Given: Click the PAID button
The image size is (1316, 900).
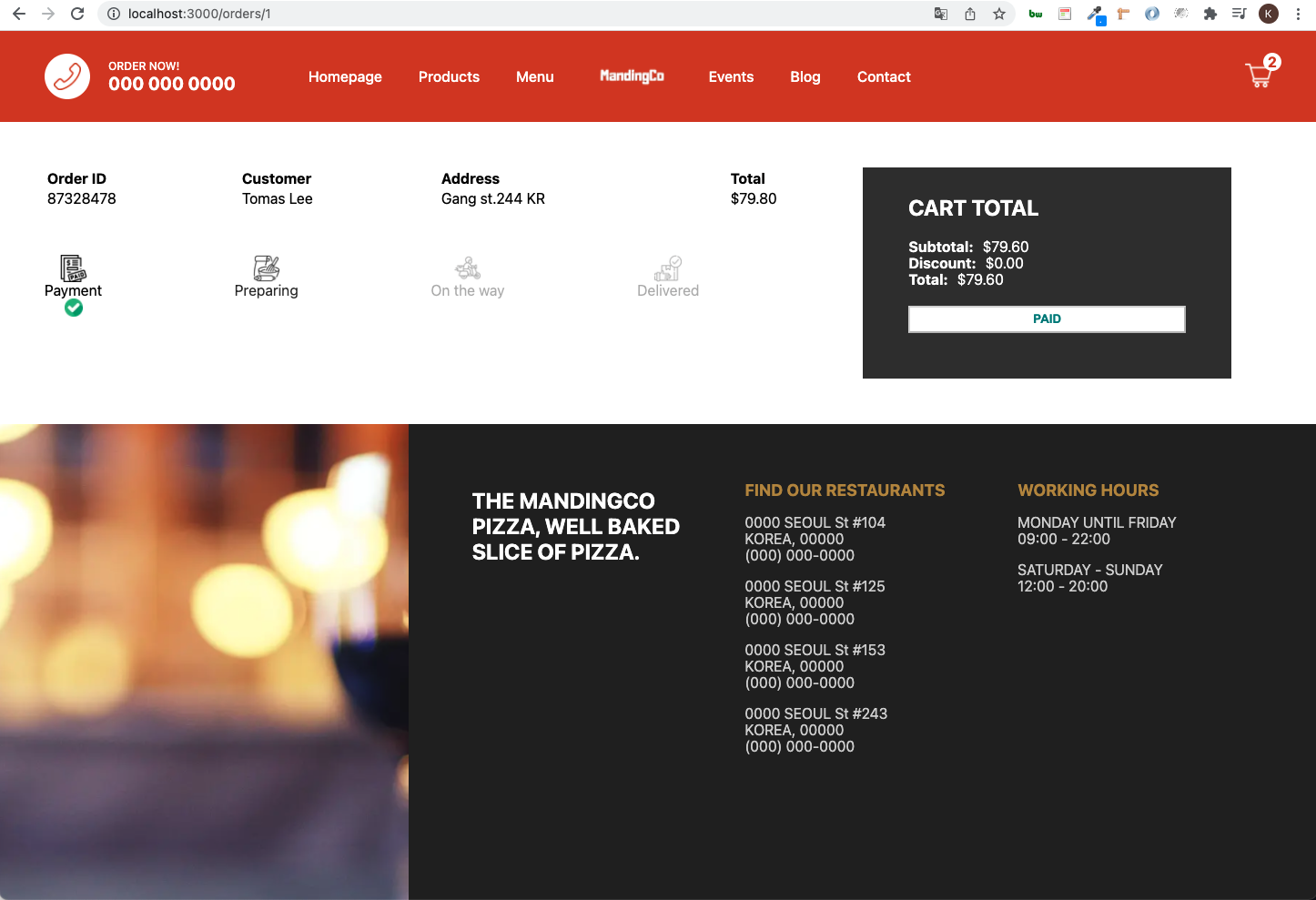Looking at the screenshot, I should pyautogui.click(x=1047, y=319).
